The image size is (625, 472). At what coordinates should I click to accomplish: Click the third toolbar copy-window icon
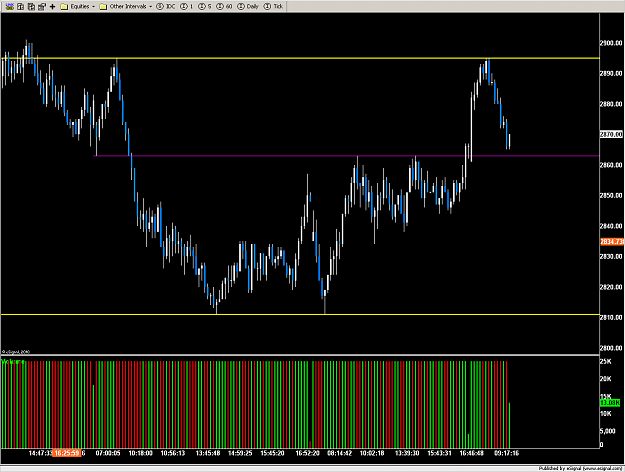coord(31,6)
